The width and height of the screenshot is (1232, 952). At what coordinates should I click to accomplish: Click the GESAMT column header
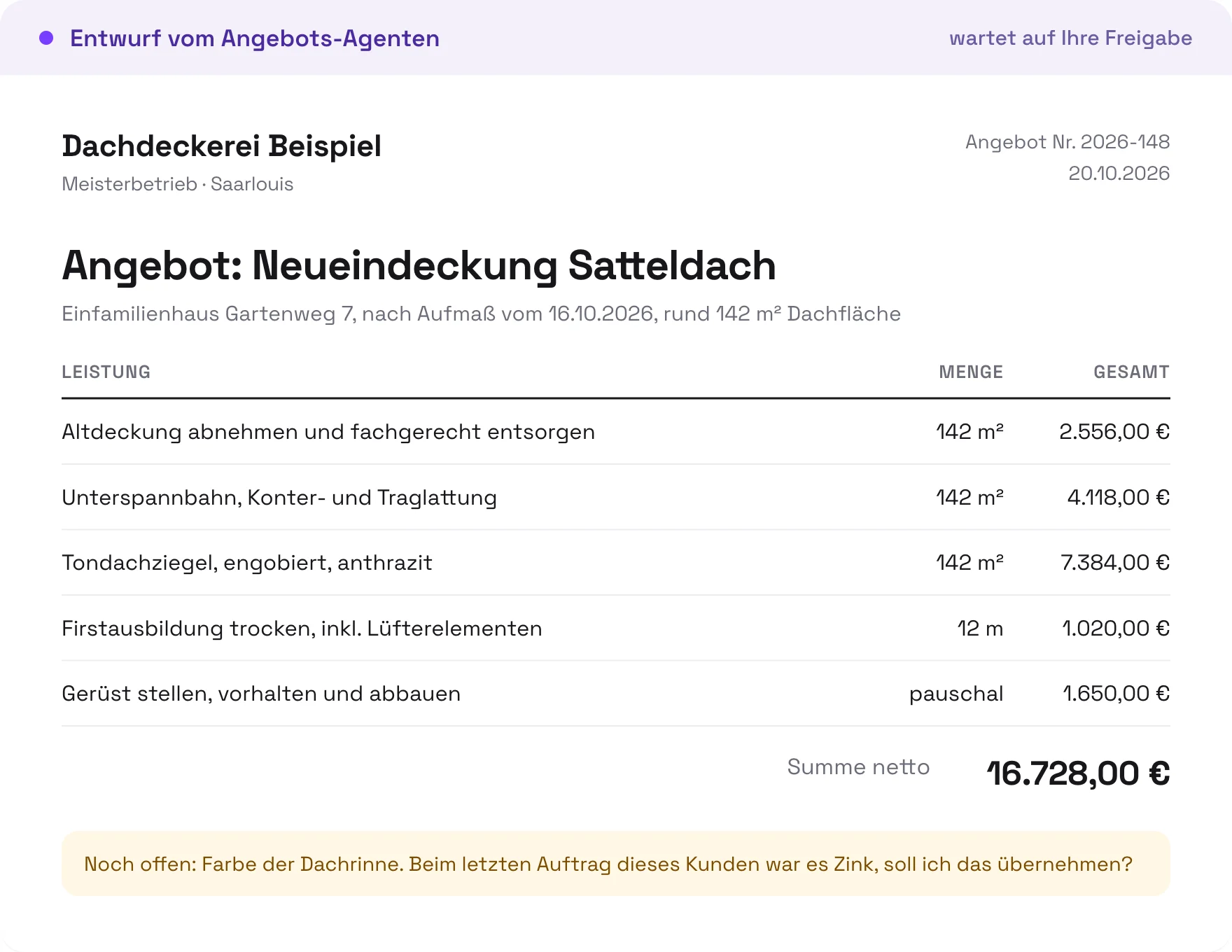[1131, 372]
